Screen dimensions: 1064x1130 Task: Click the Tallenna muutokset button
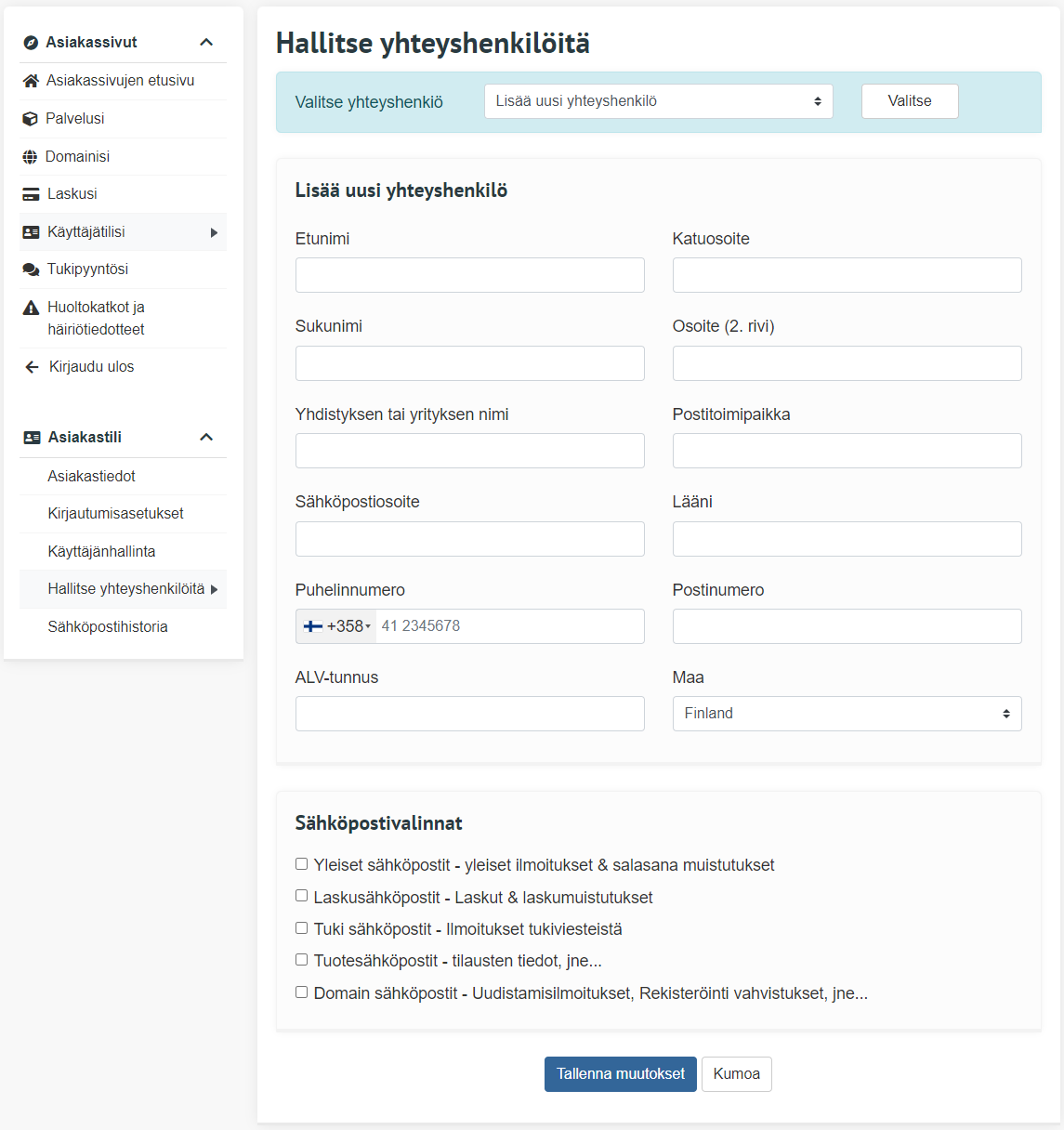[620, 1074]
